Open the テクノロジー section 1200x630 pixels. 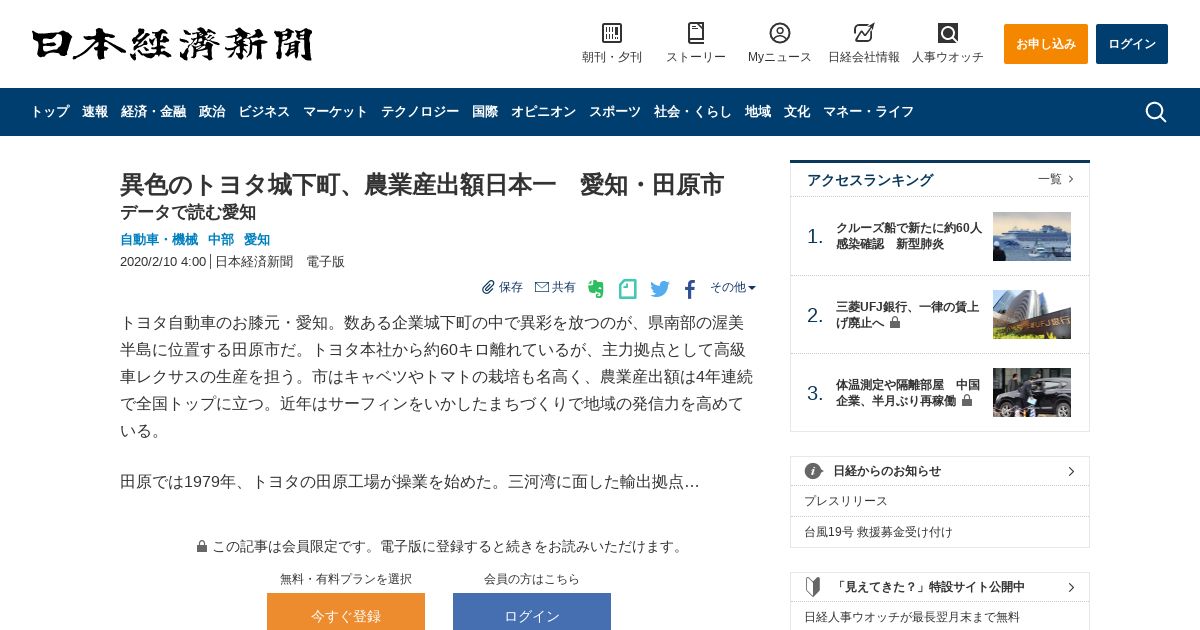click(420, 112)
